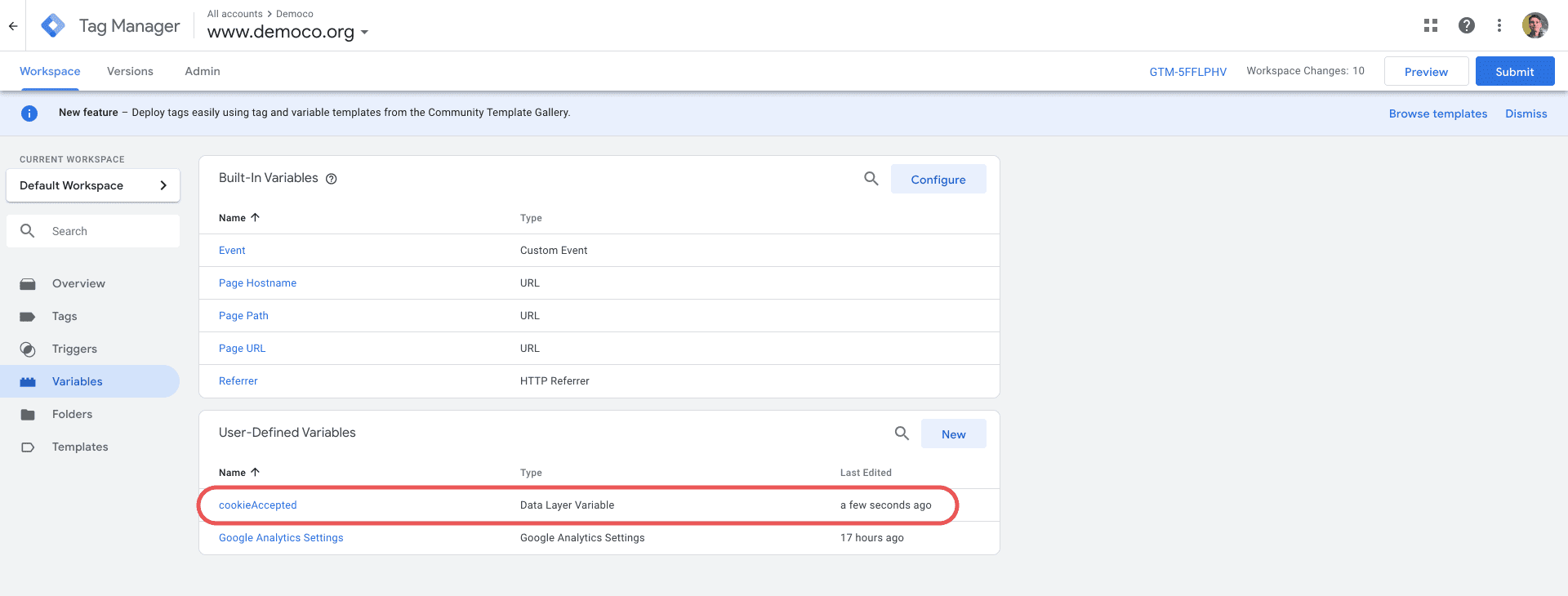Image resolution: width=1568 pixels, height=596 pixels.
Task: Click the user profile avatar
Action: point(1535,25)
